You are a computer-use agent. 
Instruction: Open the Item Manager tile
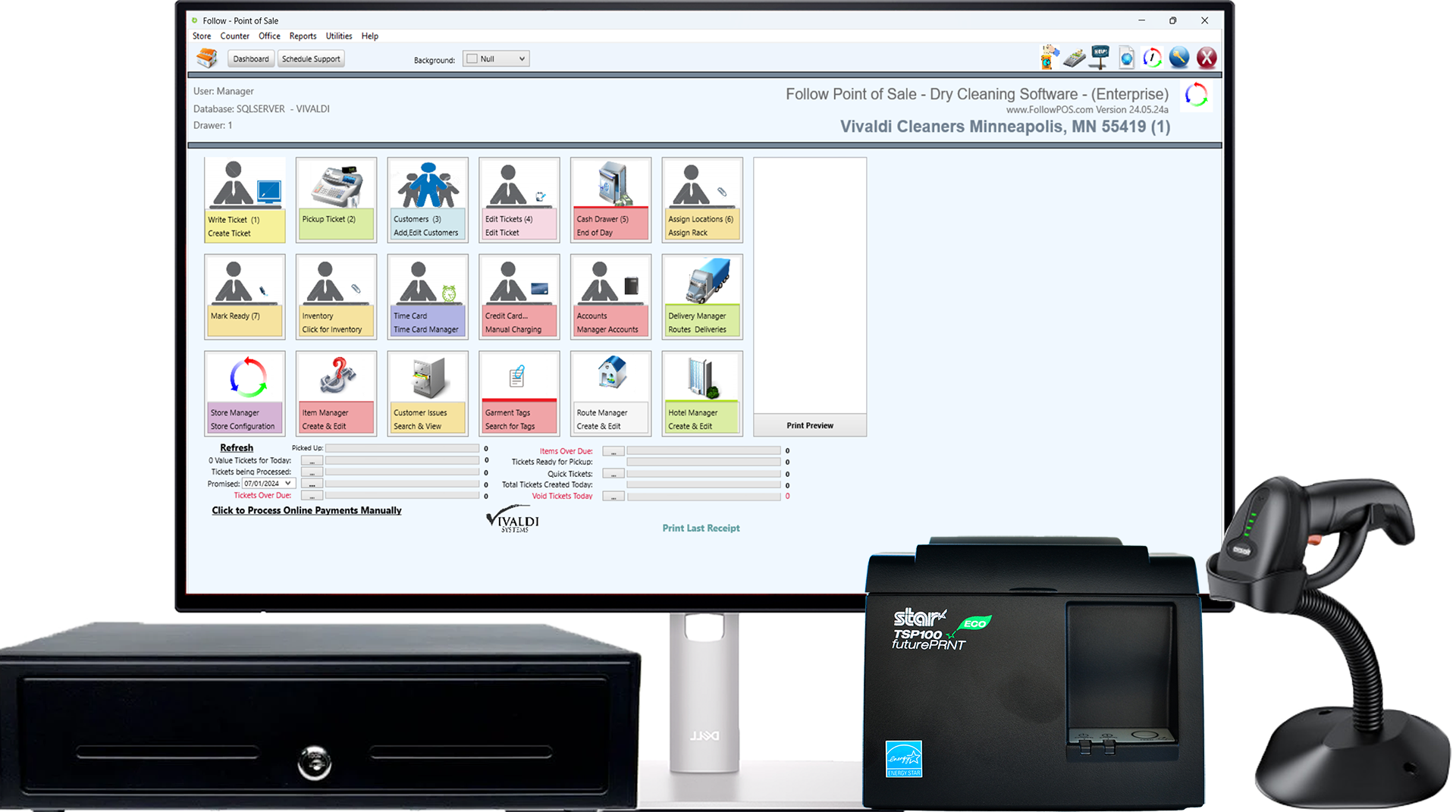tap(336, 393)
